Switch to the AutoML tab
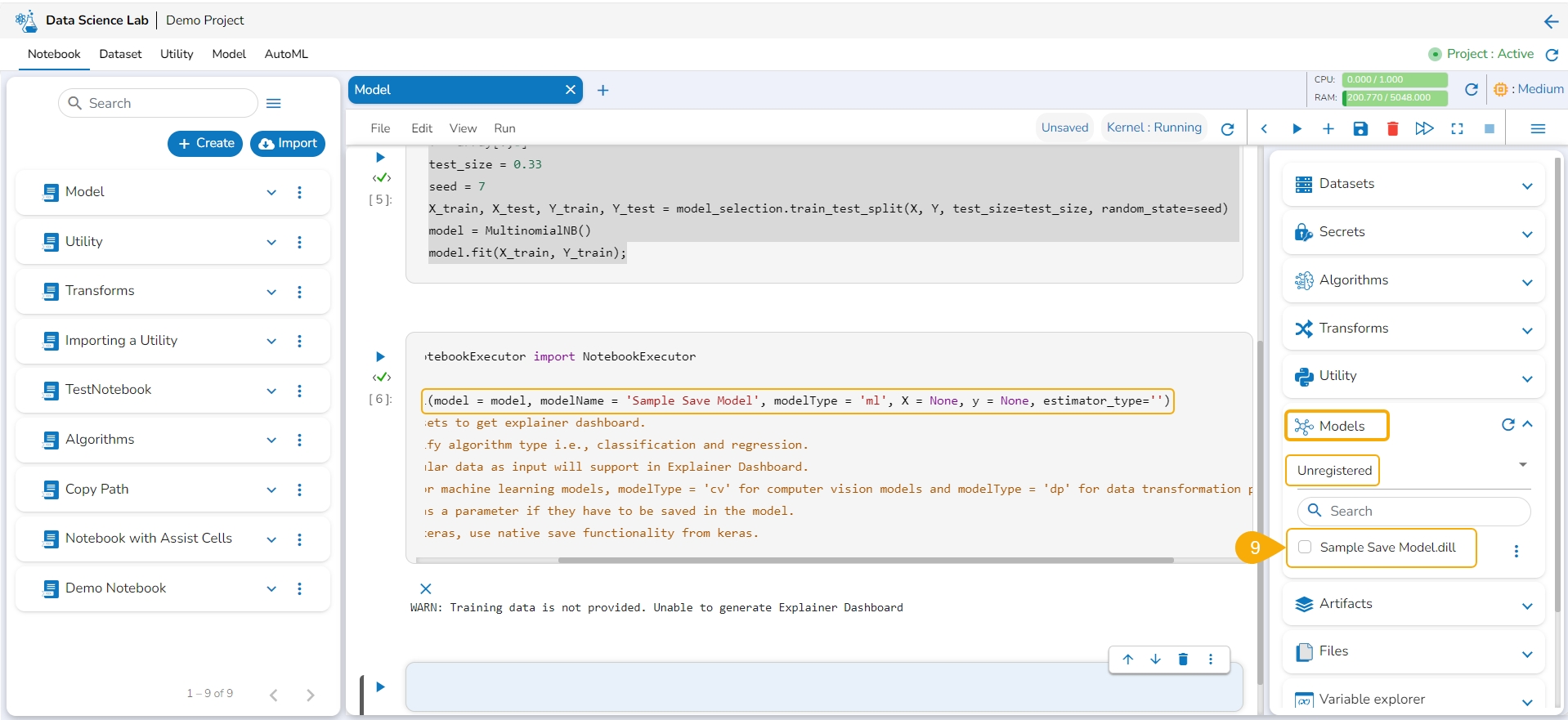This screenshot has width=1568, height=720. pyautogui.click(x=286, y=54)
